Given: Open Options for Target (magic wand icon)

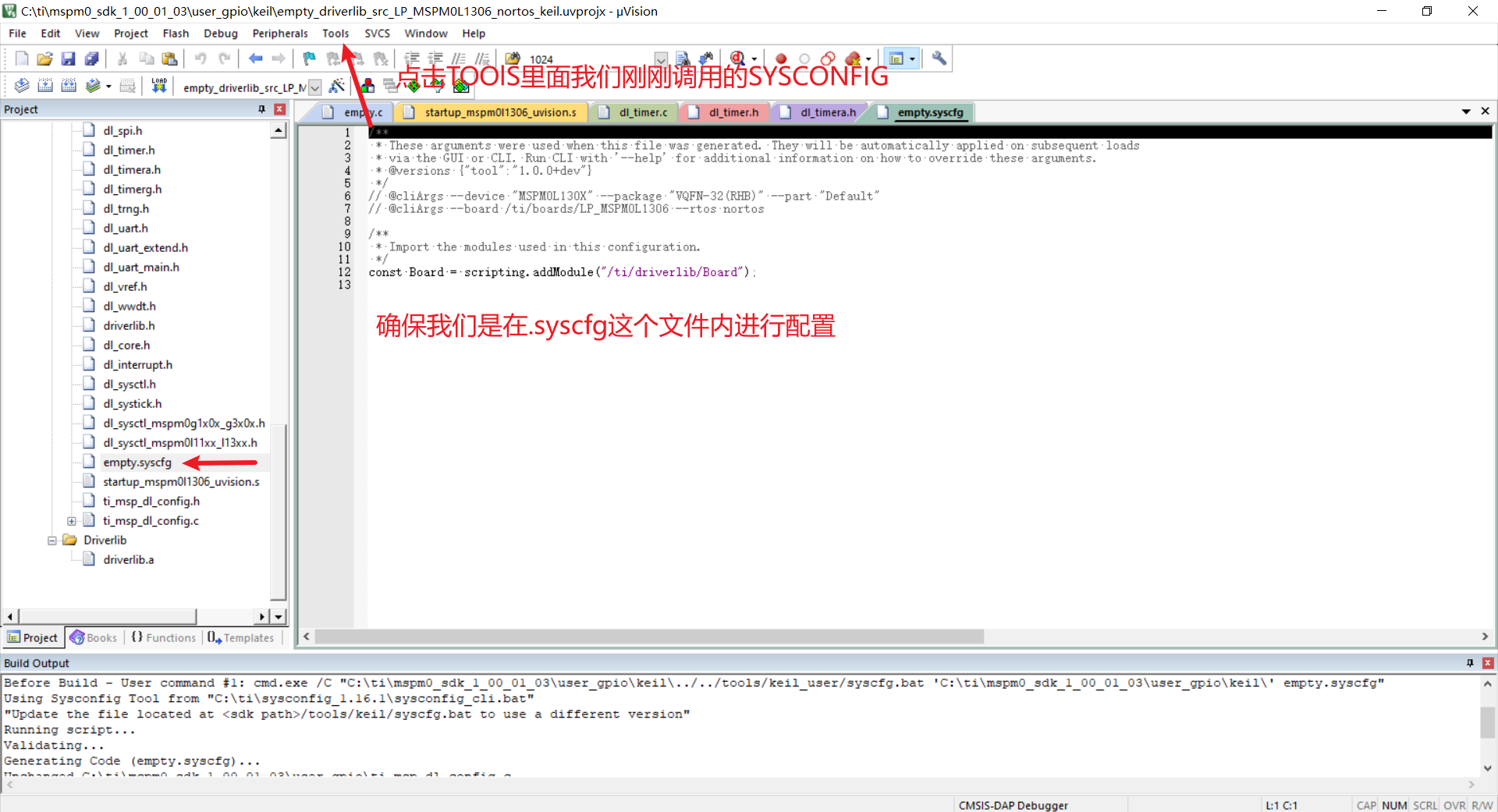Looking at the screenshot, I should tap(337, 86).
